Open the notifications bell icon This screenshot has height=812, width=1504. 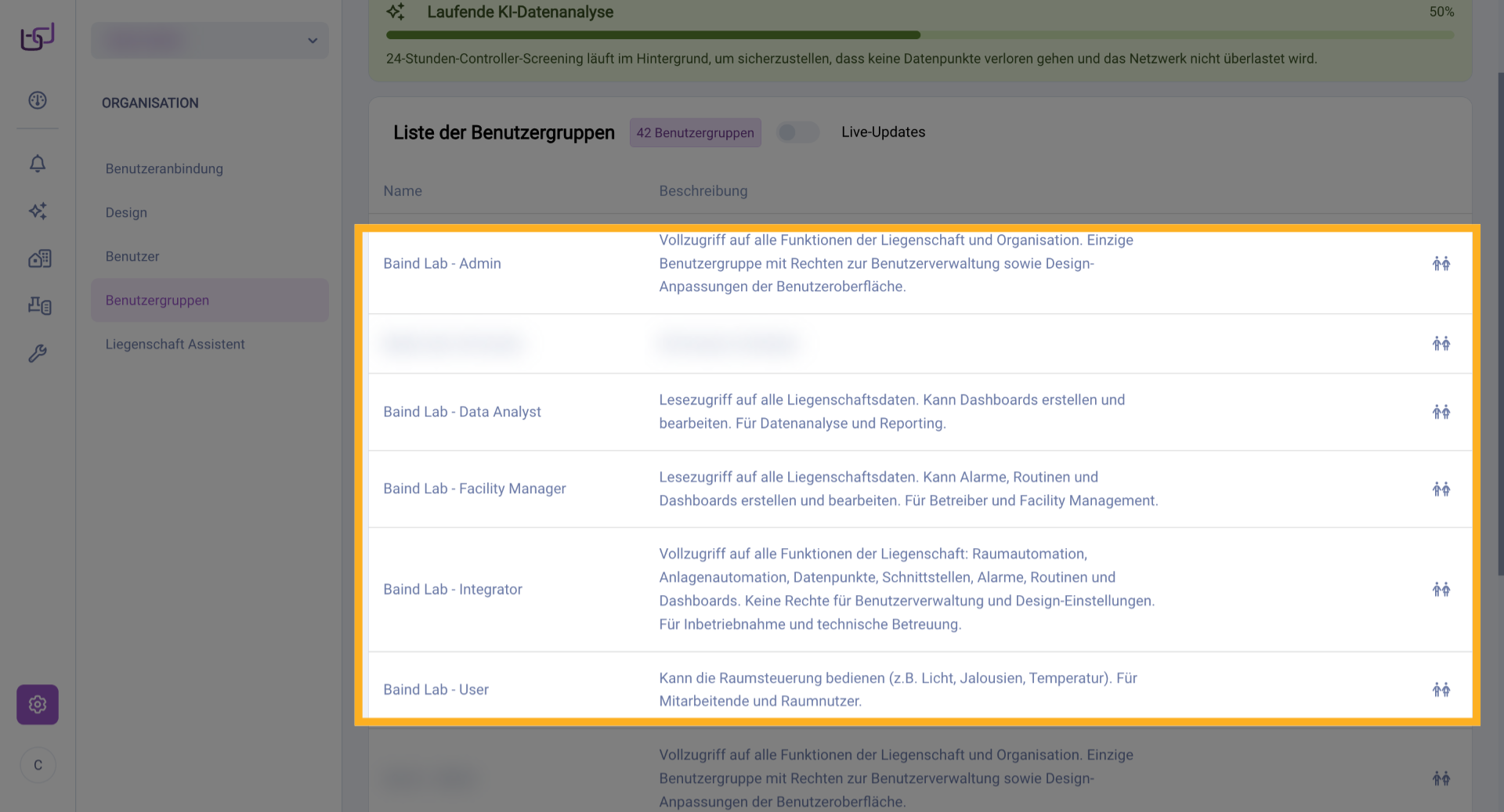point(38,164)
